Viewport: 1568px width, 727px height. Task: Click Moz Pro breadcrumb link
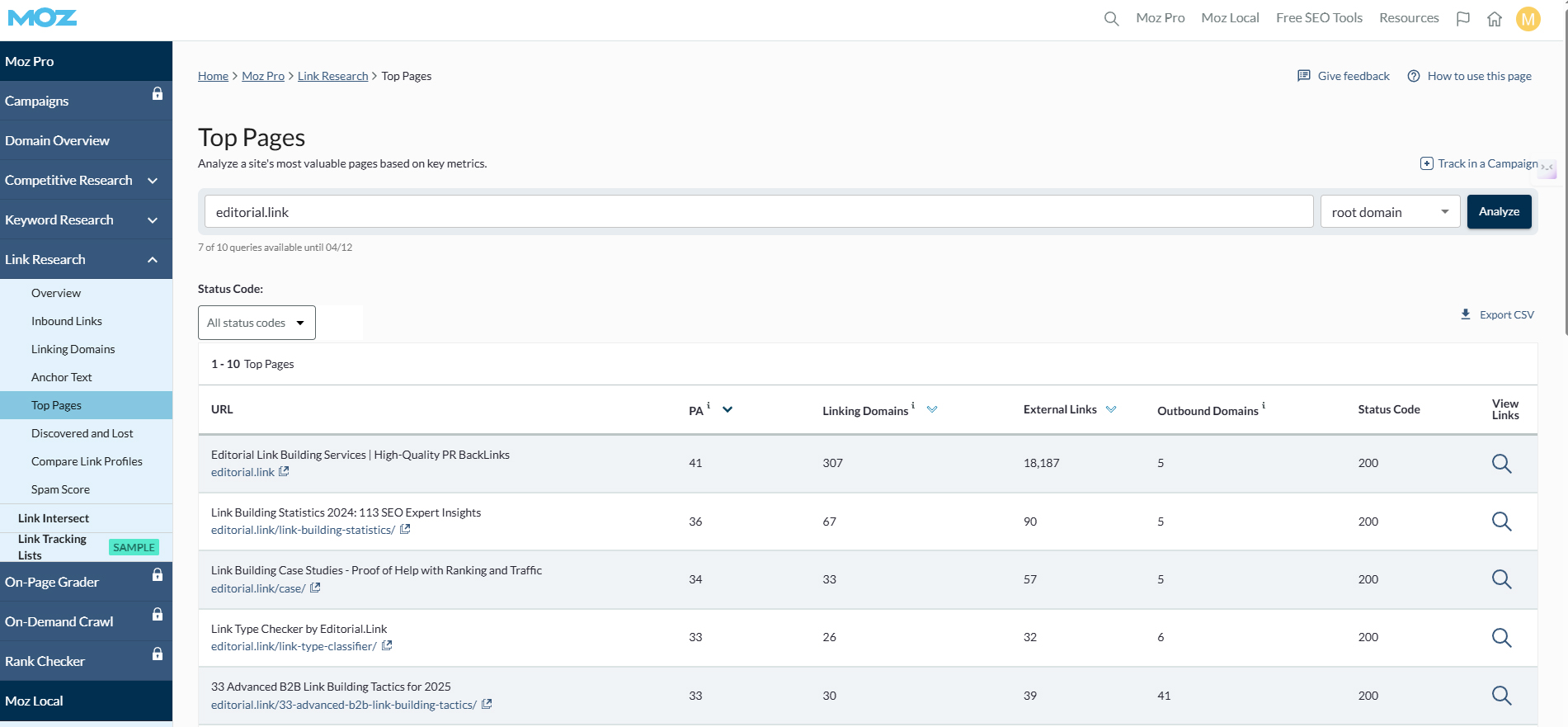(263, 76)
